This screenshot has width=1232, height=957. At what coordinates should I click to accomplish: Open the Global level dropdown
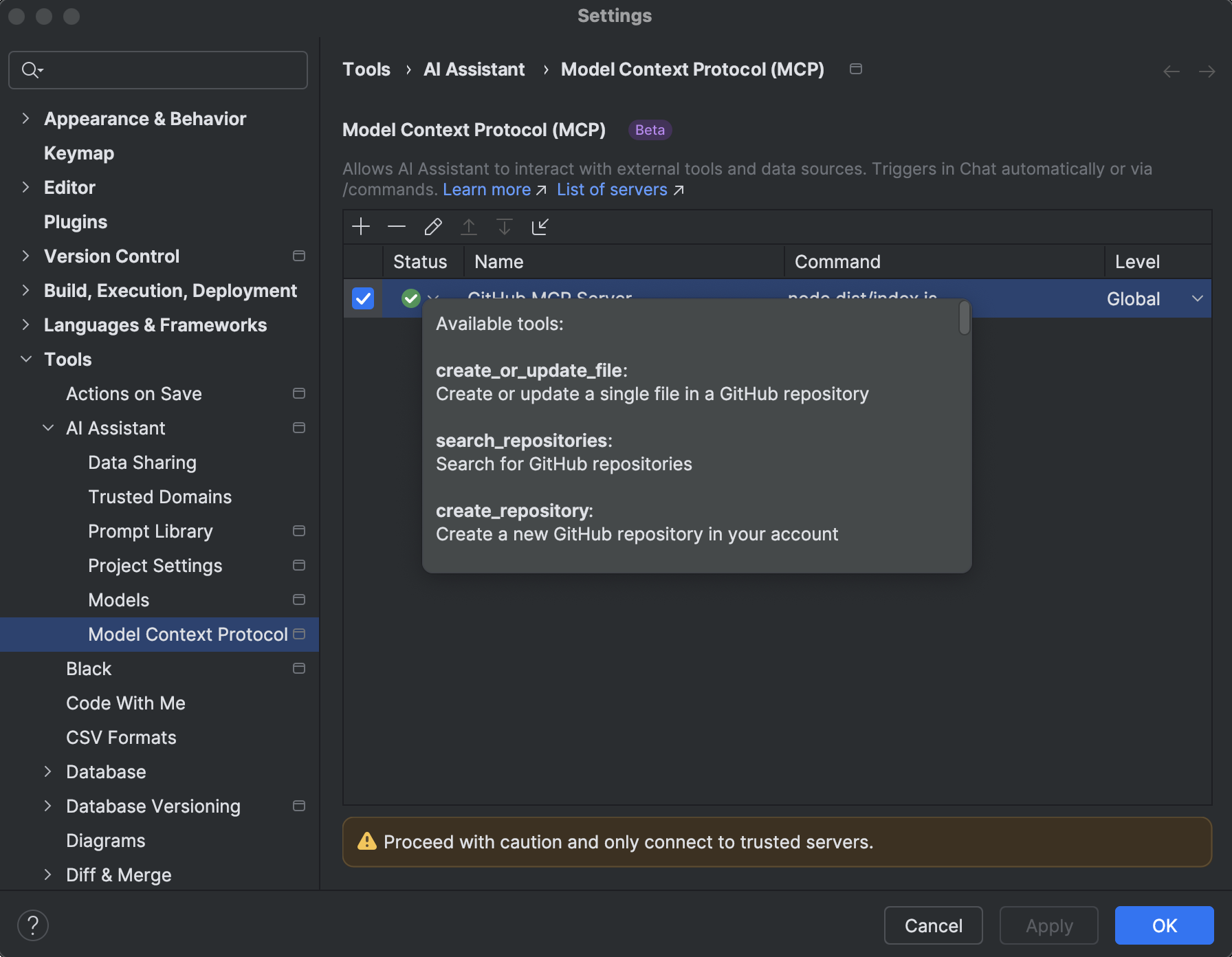pyautogui.click(x=1198, y=298)
